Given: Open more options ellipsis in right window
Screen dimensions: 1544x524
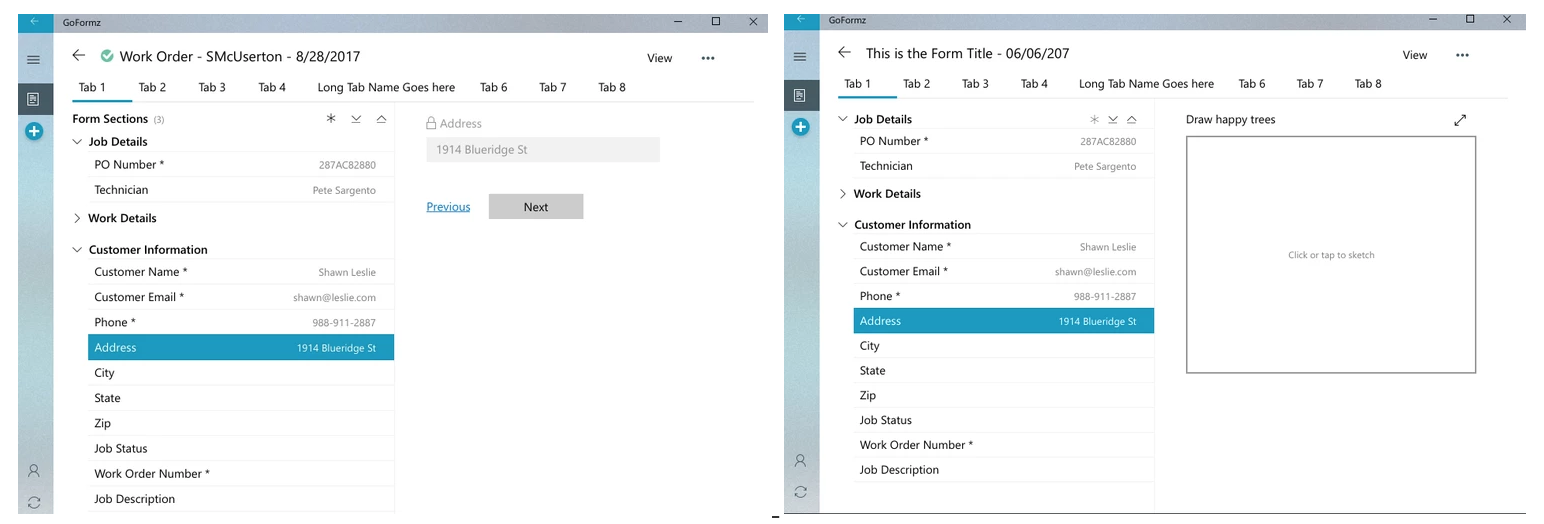Looking at the screenshot, I should click(1462, 55).
